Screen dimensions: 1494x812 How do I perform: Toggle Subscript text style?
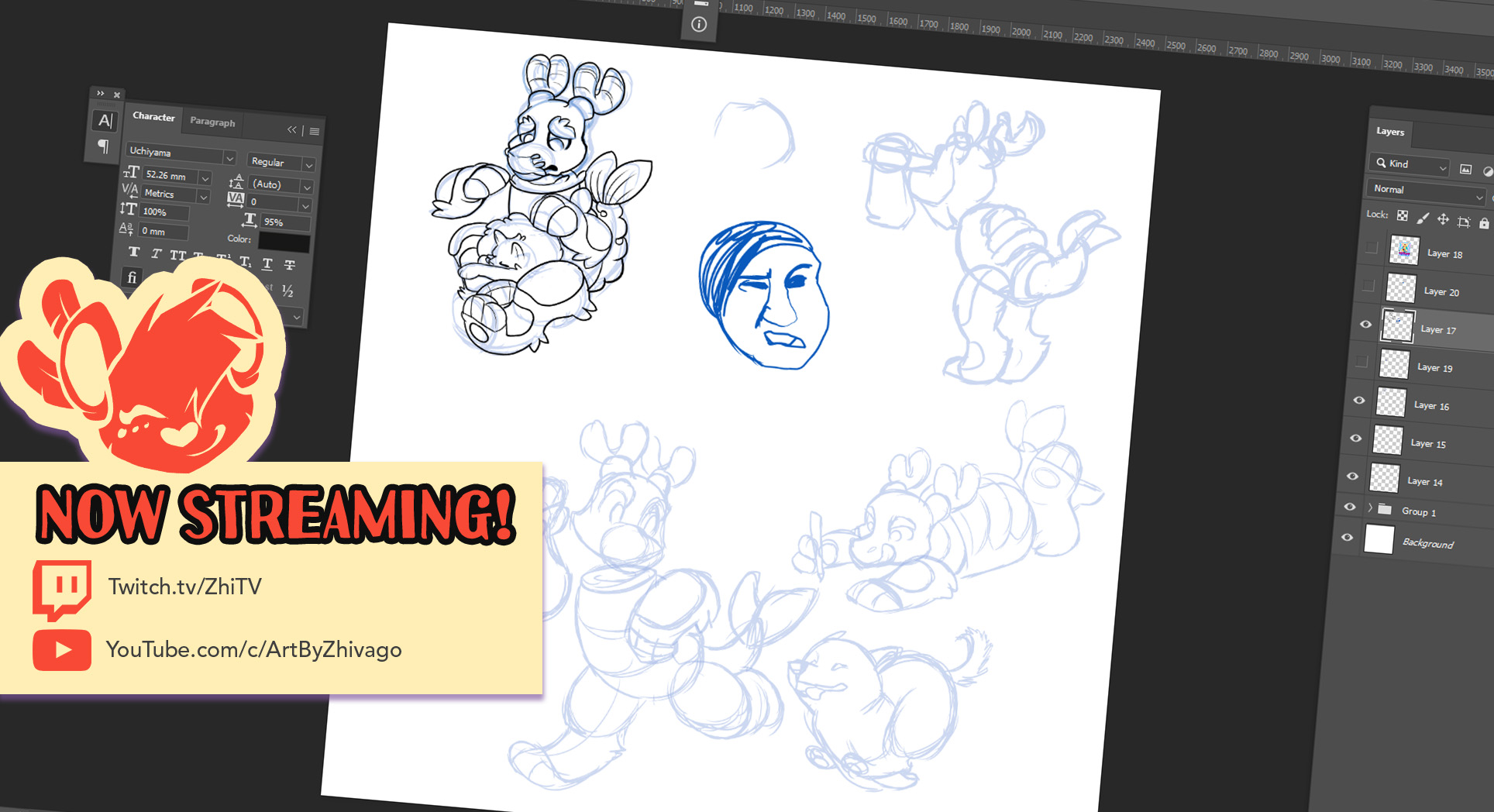tap(245, 262)
